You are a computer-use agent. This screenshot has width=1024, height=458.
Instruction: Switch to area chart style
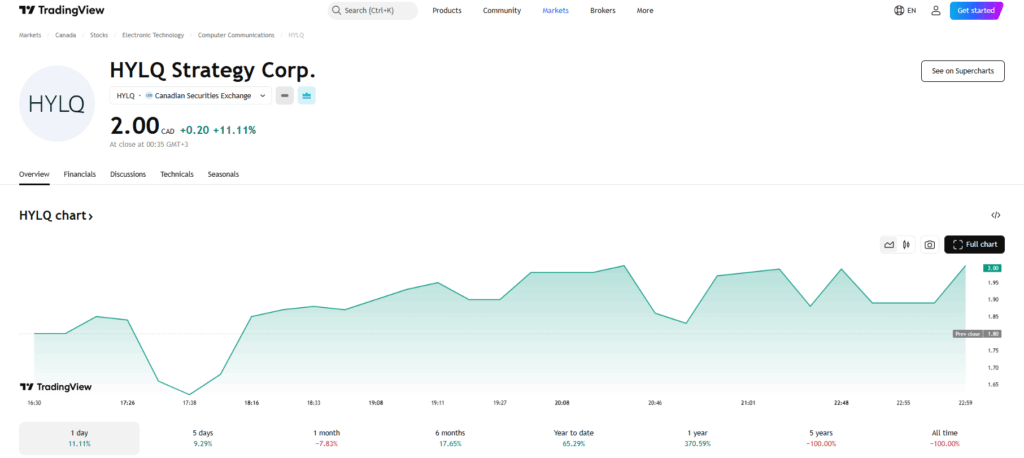pos(889,245)
